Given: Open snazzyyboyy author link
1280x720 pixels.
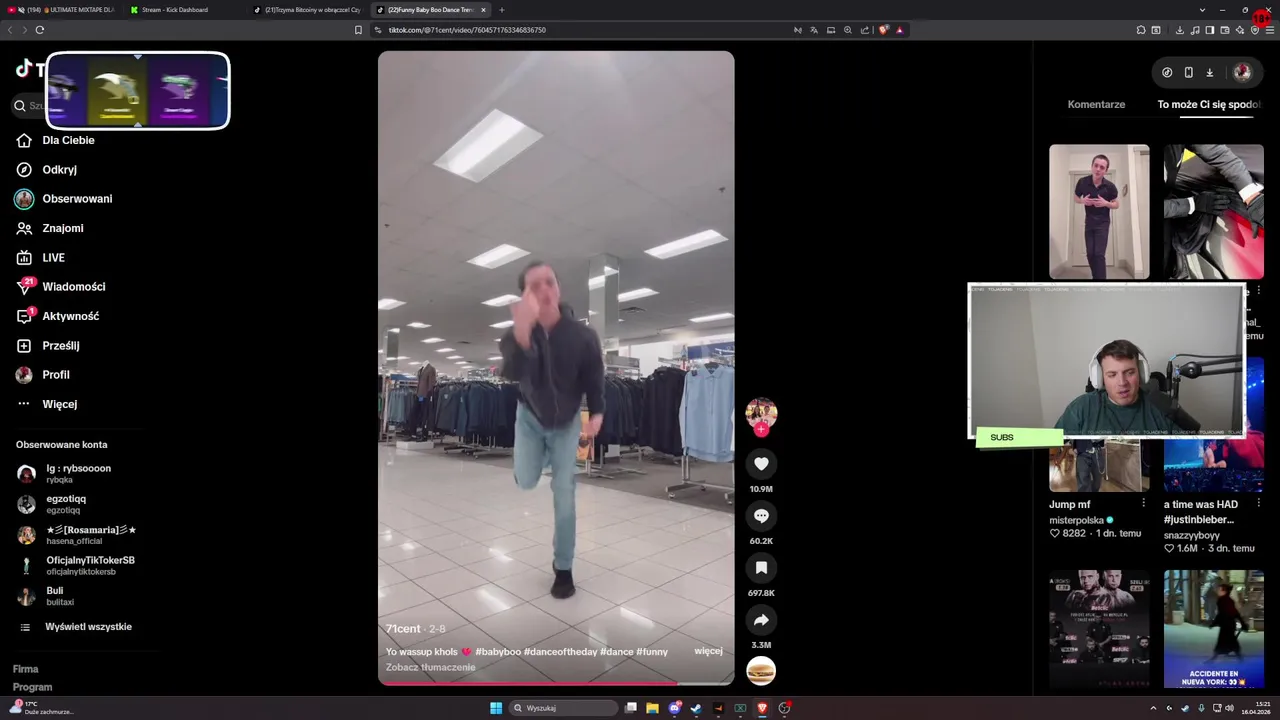Looking at the screenshot, I should coord(1193,535).
